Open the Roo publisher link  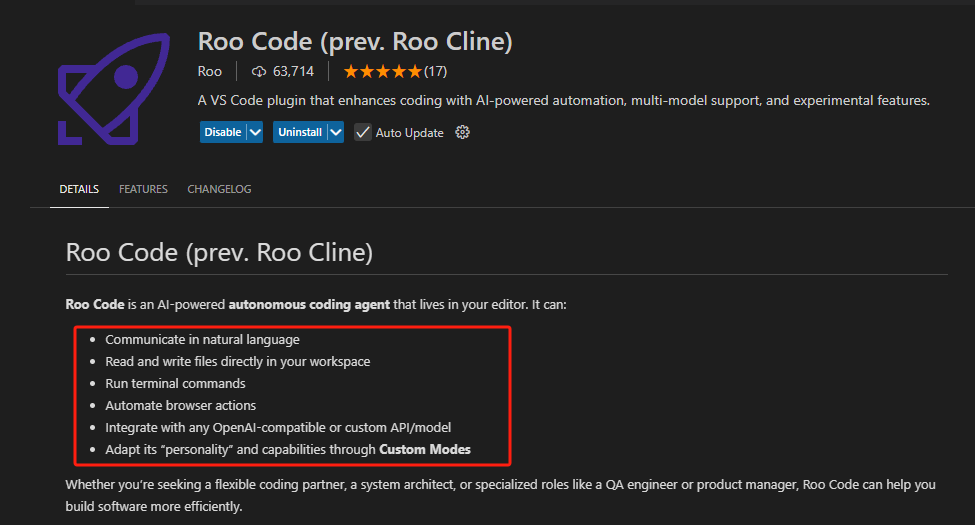point(210,72)
